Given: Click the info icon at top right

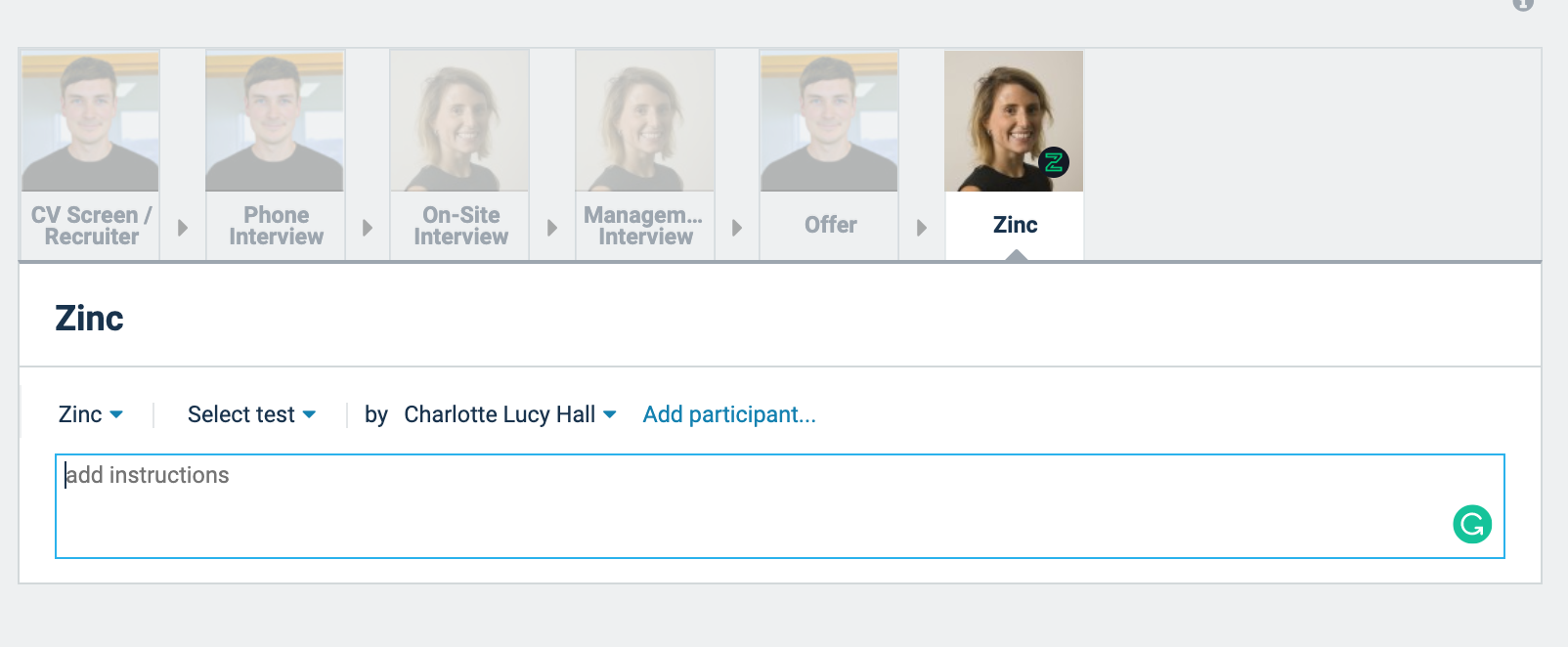Looking at the screenshot, I should tap(1522, 4).
